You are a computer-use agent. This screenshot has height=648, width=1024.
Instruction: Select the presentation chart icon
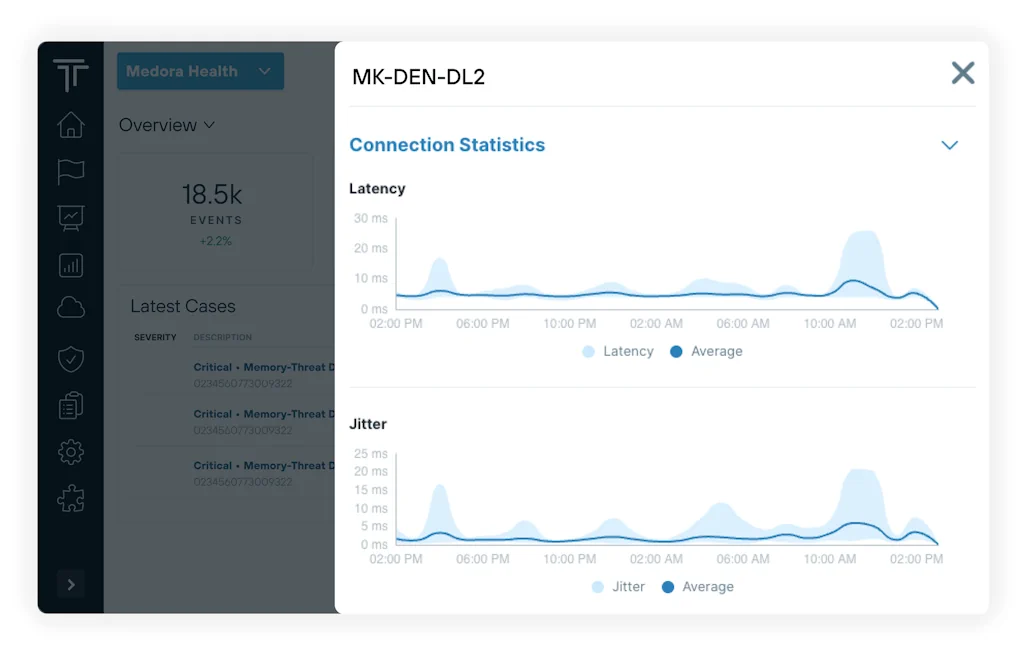(70, 218)
